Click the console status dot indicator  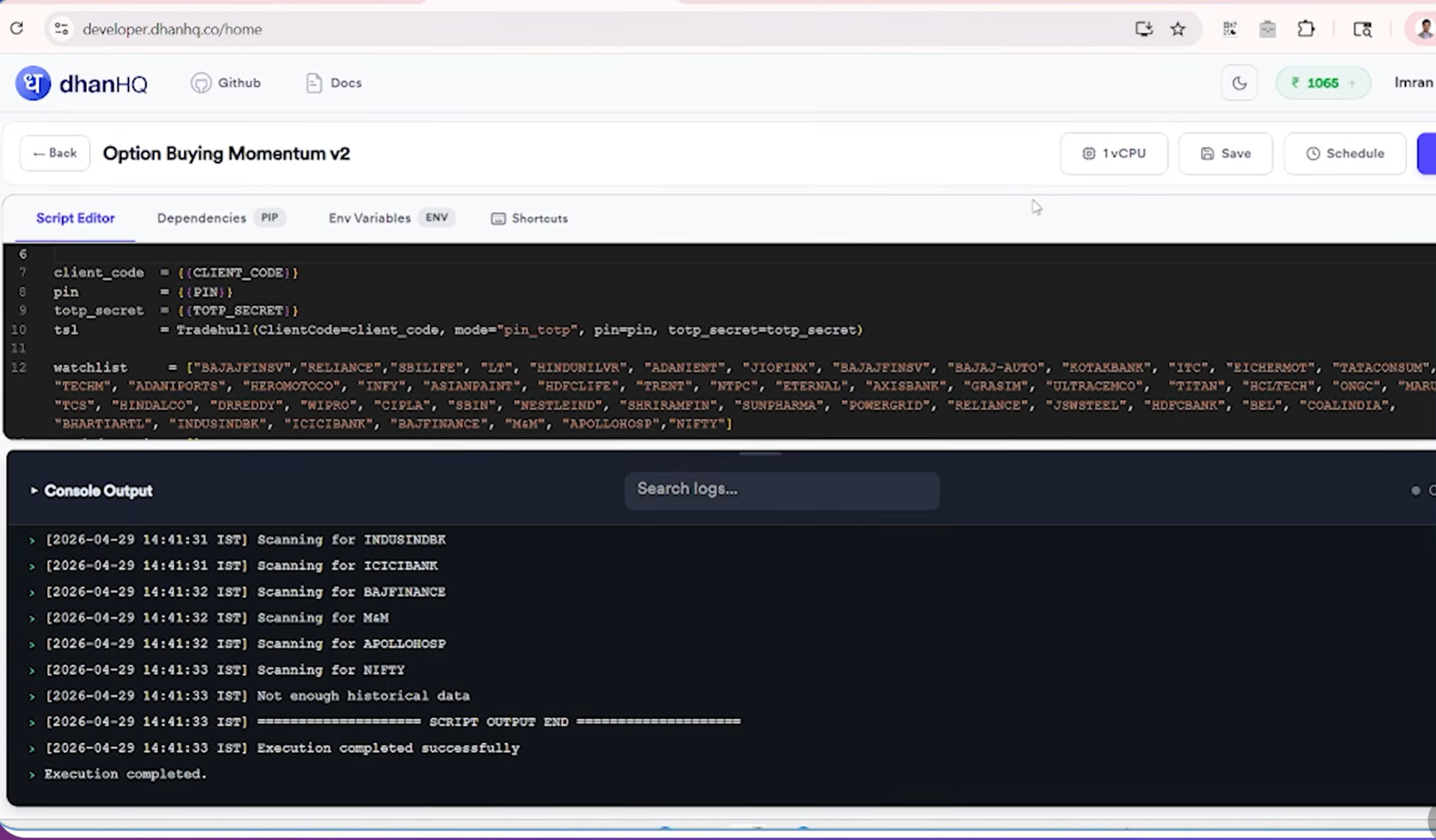[1416, 491]
